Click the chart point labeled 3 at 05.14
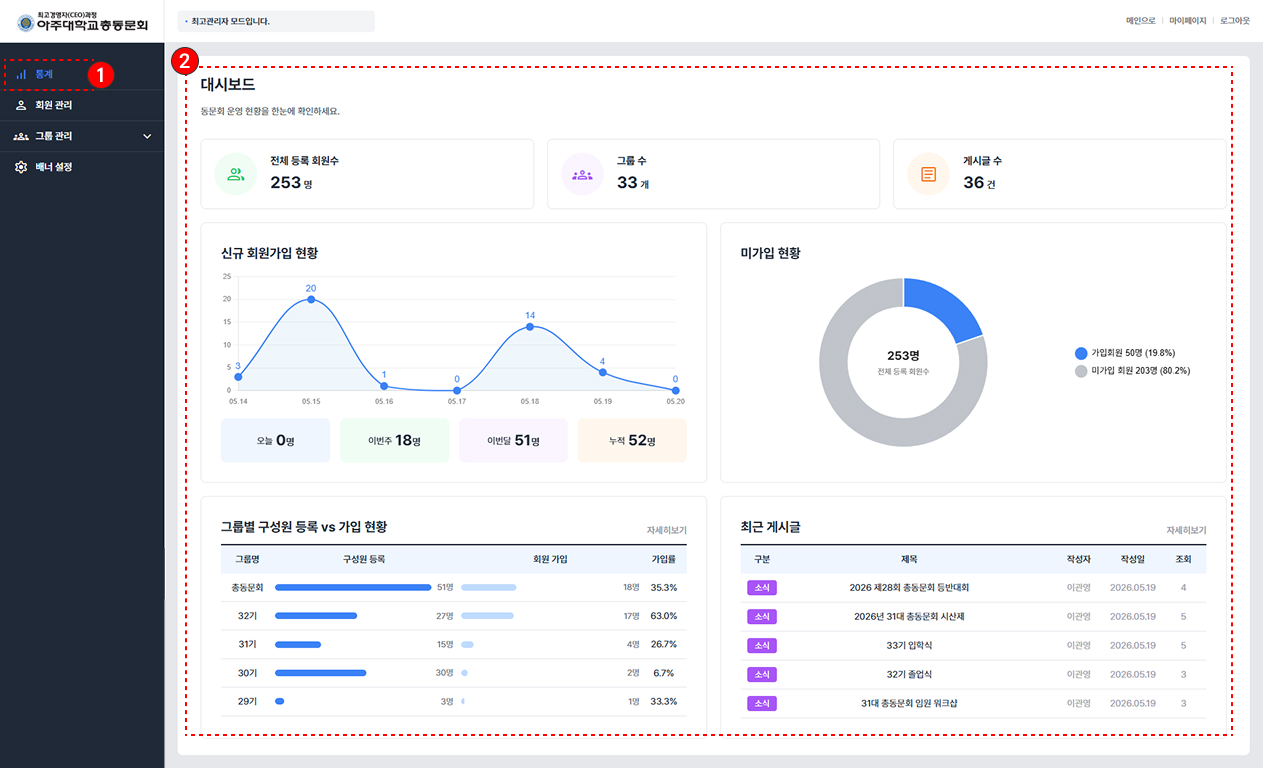This screenshot has width=1263, height=769. [238, 377]
